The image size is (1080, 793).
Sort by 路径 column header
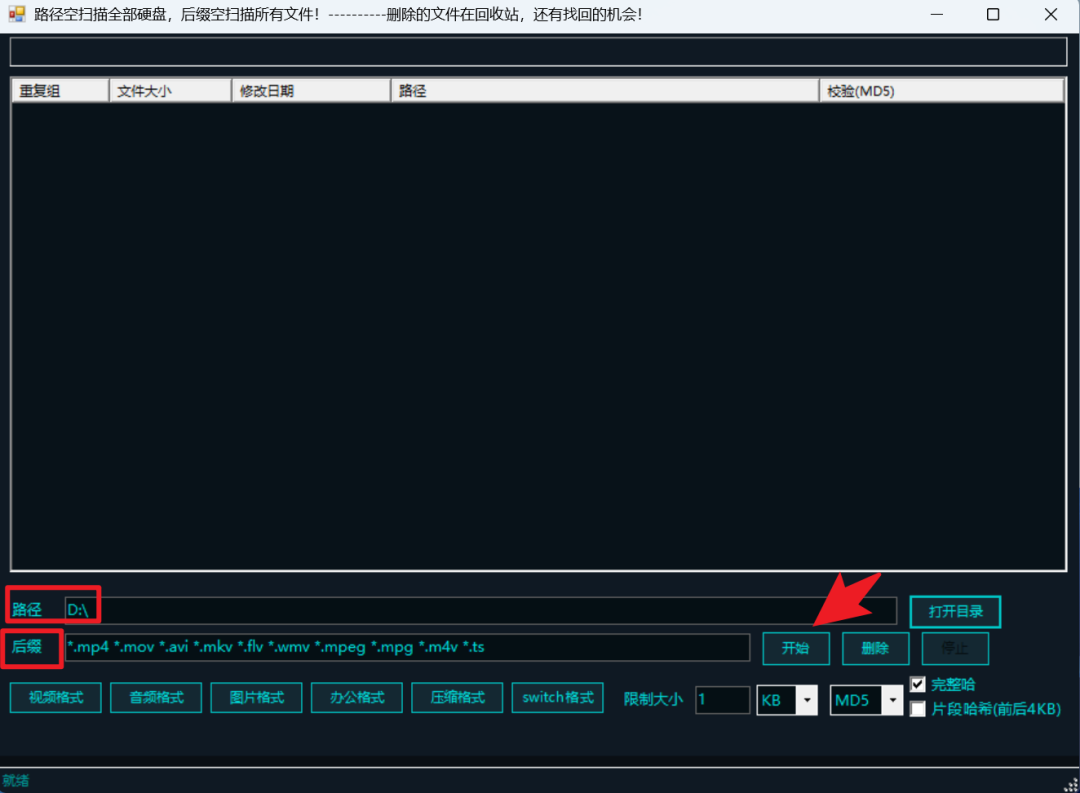click(x=605, y=91)
